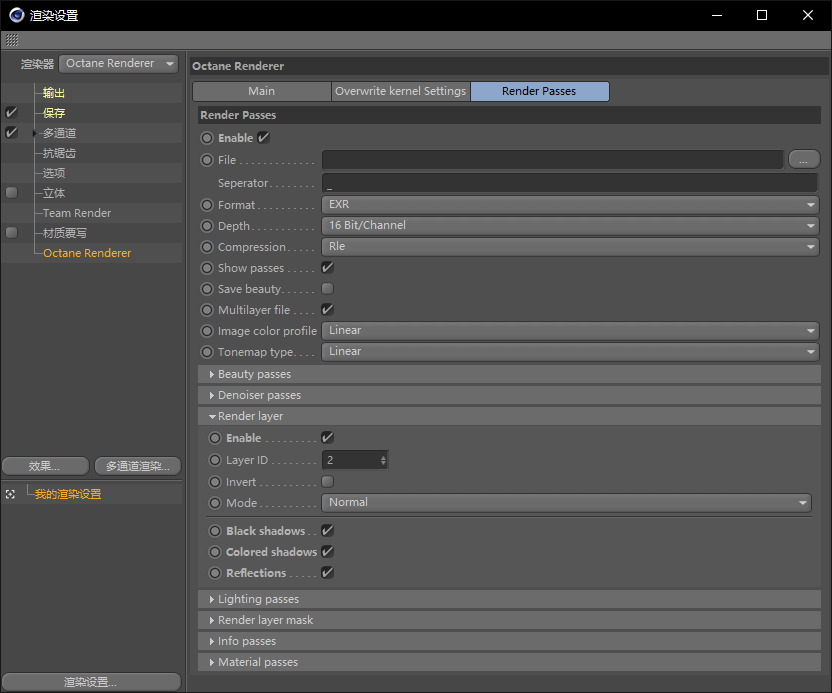This screenshot has width=832, height=693.
Task: Toggle the Render Passes Enable checkbox
Action: 263,137
